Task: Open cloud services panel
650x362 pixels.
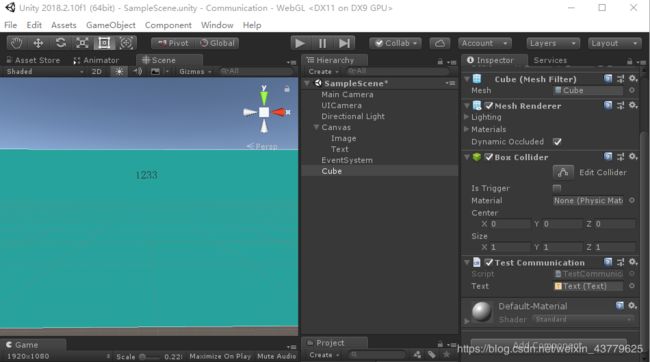Action: coord(440,43)
